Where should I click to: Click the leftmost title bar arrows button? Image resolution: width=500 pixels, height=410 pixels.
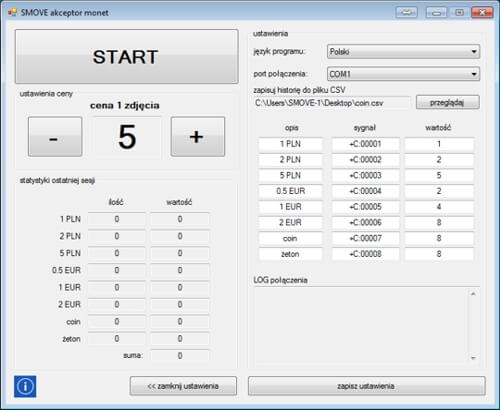click(406, 13)
